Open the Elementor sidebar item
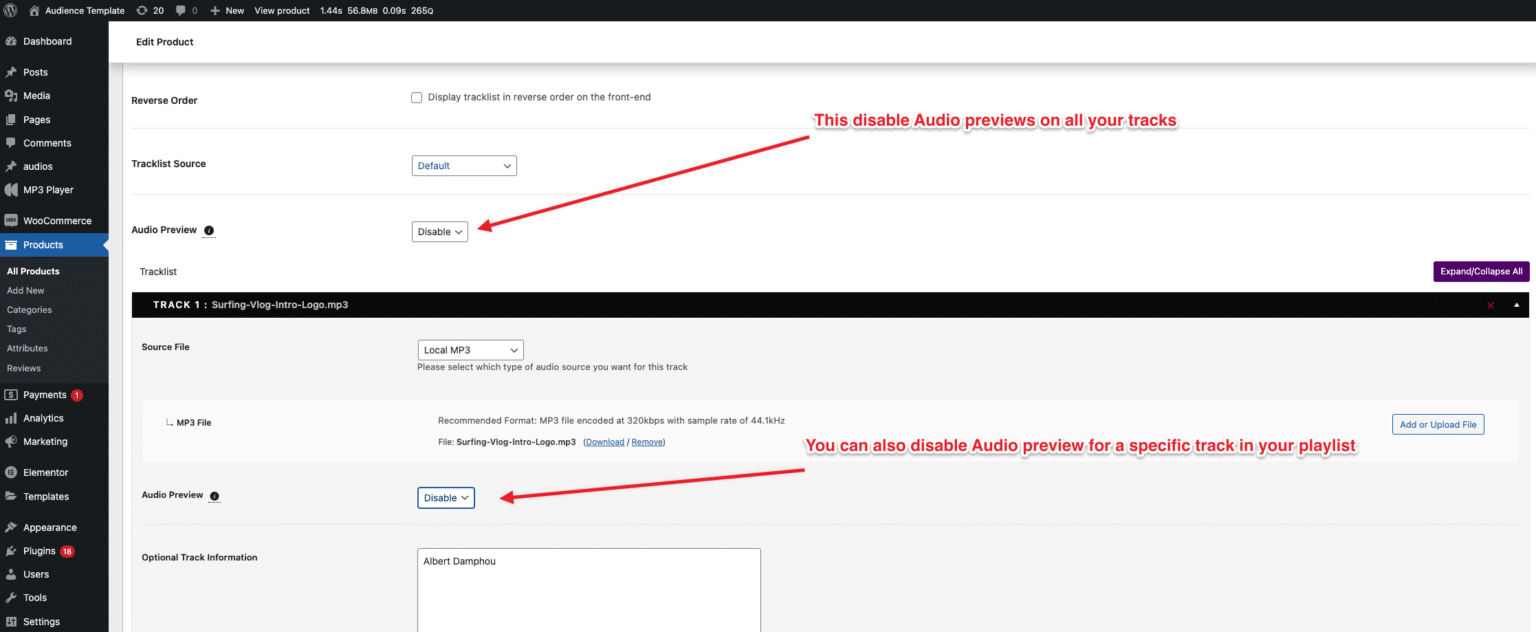The height and width of the screenshot is (632, 1536). tap(48, 471)
